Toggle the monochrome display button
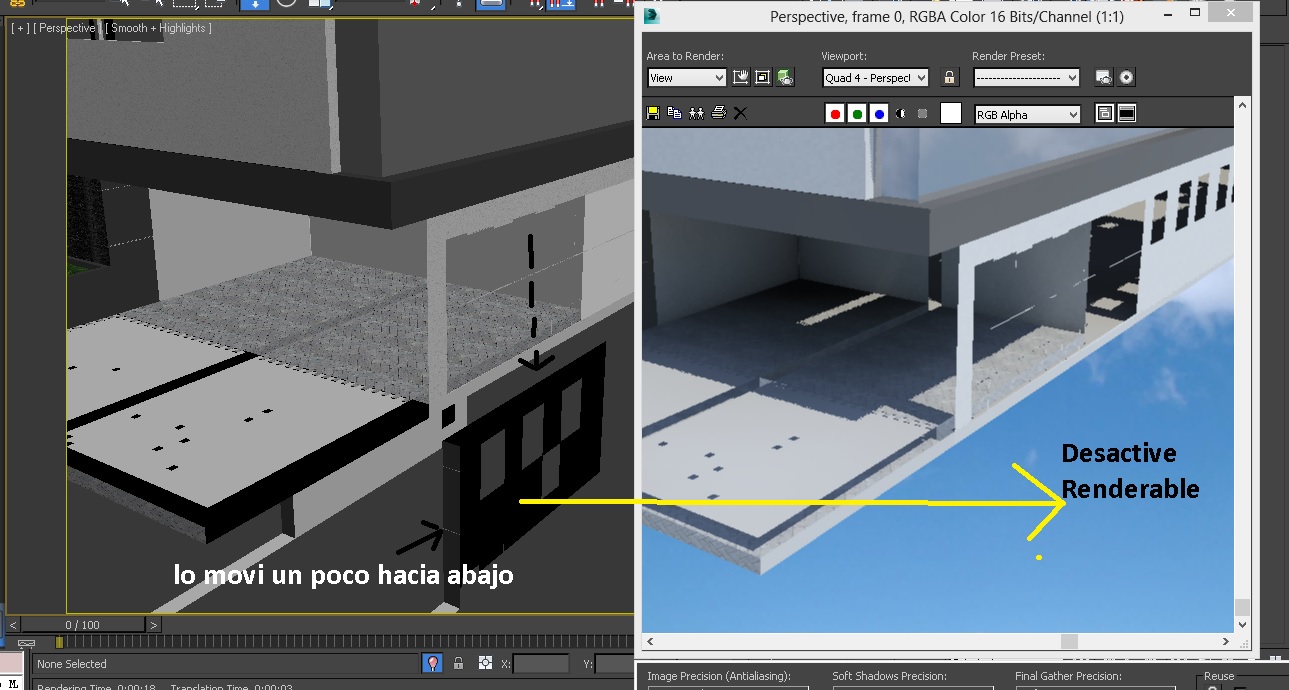Viewport: 1289px width, 690px height. tap(922, 114)
